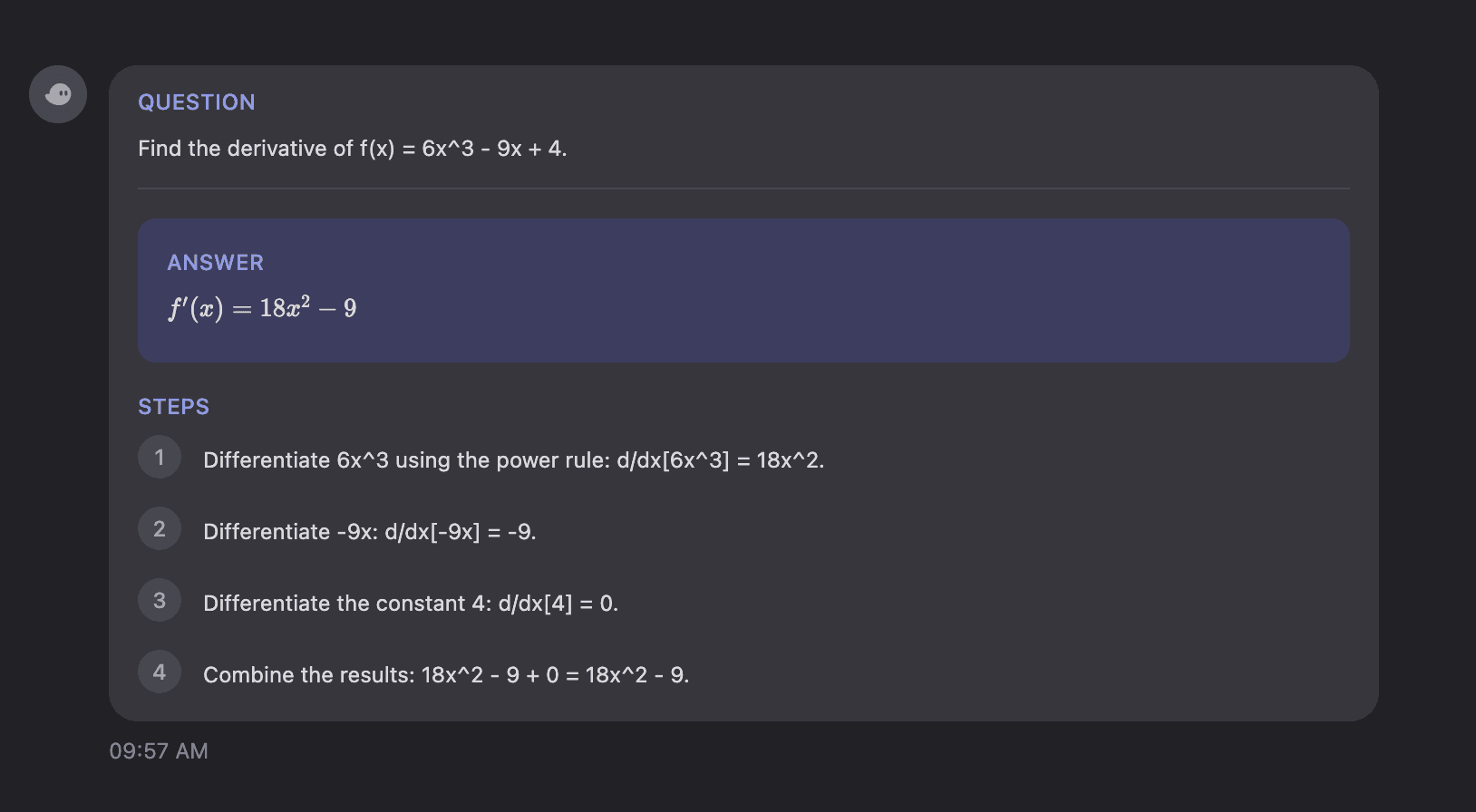Click the formula f′(x) = 18x² − 9
The image size is (1476, 812).
(262, 309)
